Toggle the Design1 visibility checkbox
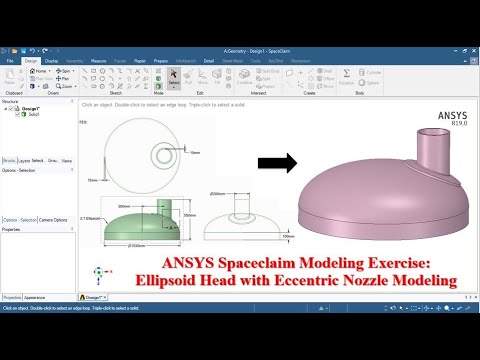This screenshot has height=360, width=480. 11,109
